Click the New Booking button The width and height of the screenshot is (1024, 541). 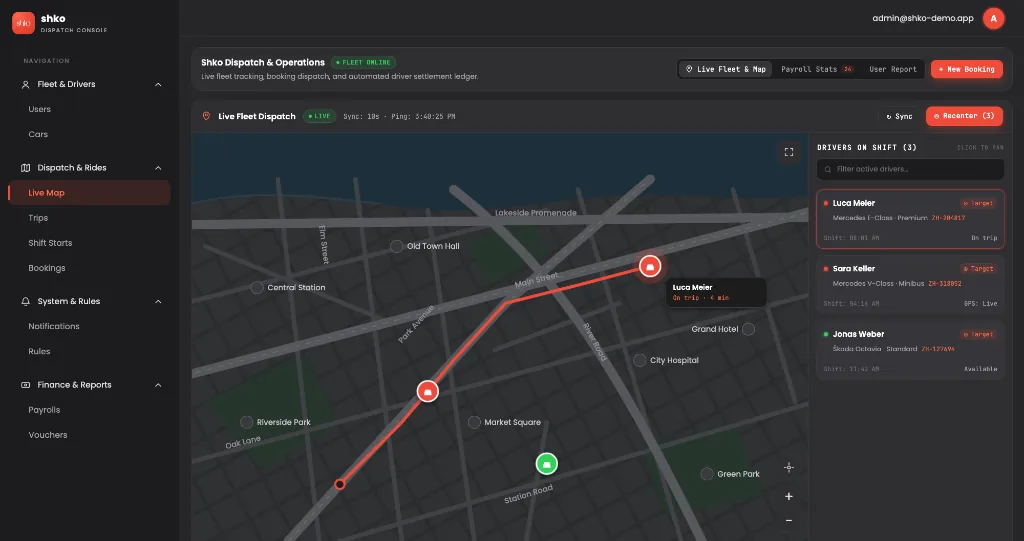click(x=967, y=69)
